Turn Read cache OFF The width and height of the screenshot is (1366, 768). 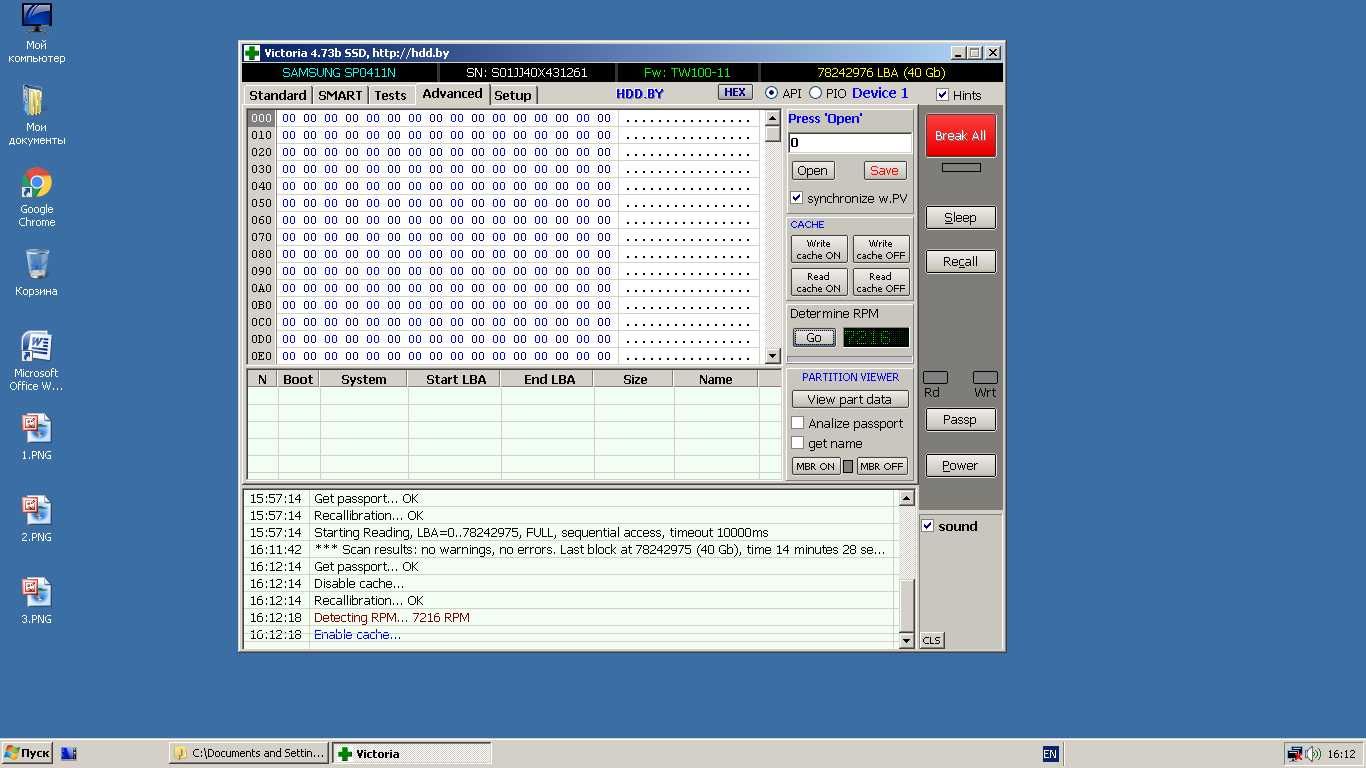point(881,282)
